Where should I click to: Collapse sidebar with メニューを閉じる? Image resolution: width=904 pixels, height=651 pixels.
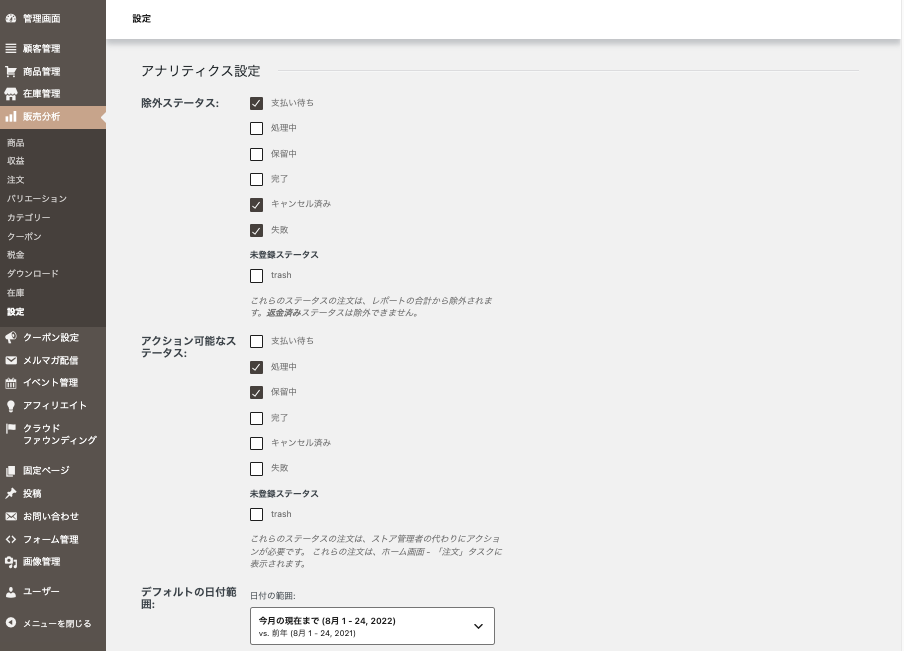[x=56, y=624]
